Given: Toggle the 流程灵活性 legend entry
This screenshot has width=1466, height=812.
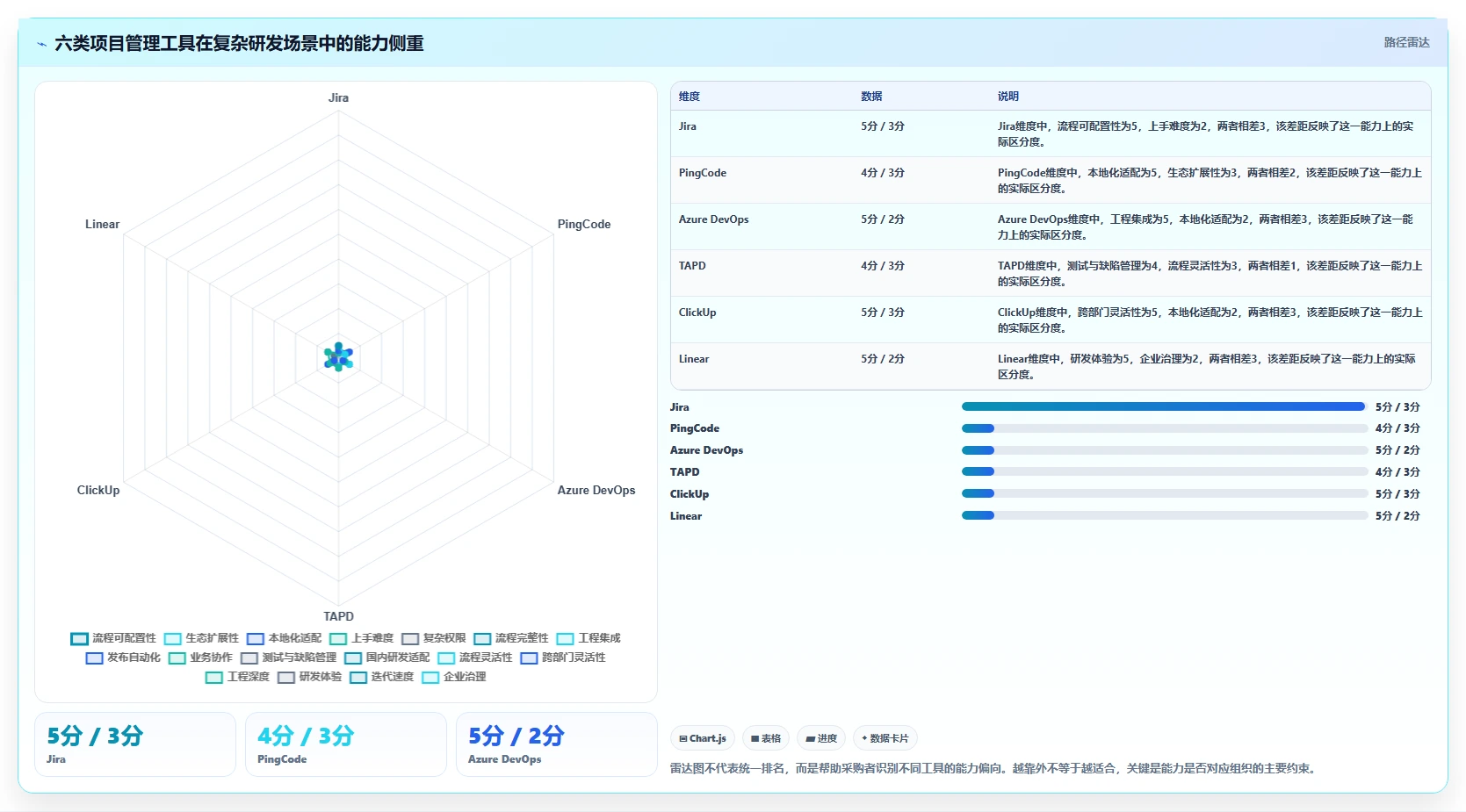Looking at the screenshot, I should tap(475, 658).
